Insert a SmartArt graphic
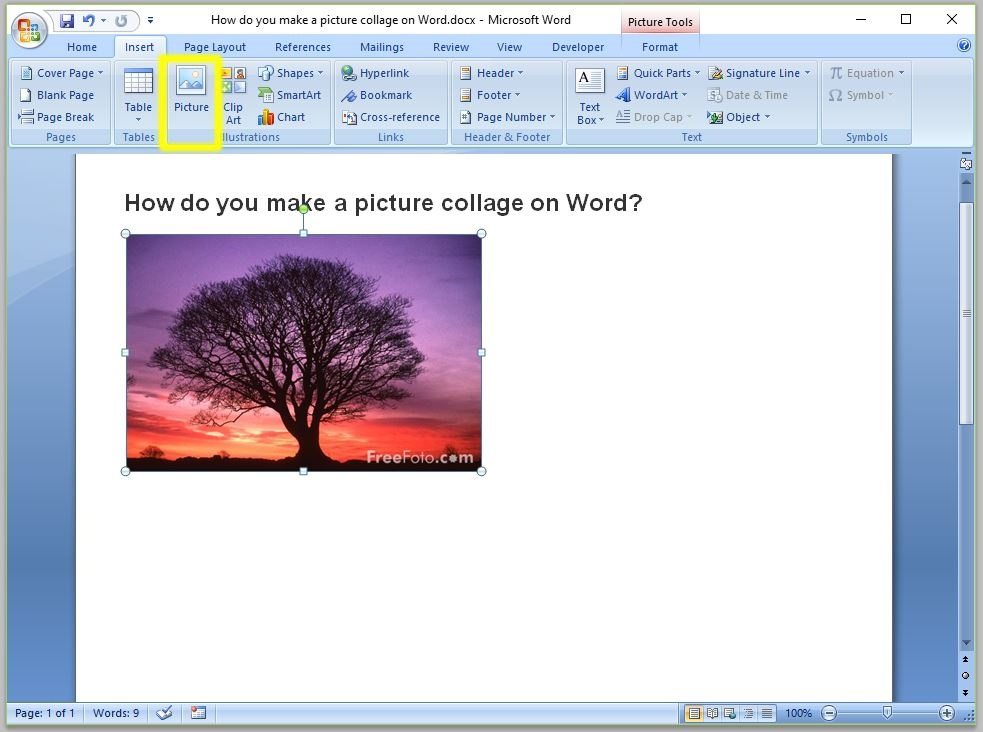This screenshot has width=983, height=732. pos(290,95)
